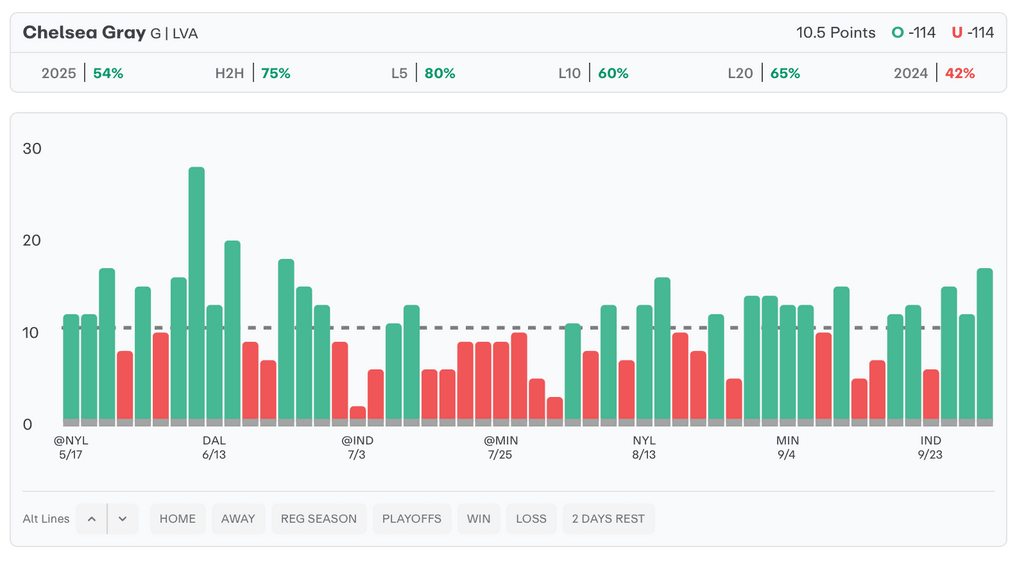Viewport: 1024px width, 563px height.
Task: Filter games by LOSS
Action: coord(531,519)
